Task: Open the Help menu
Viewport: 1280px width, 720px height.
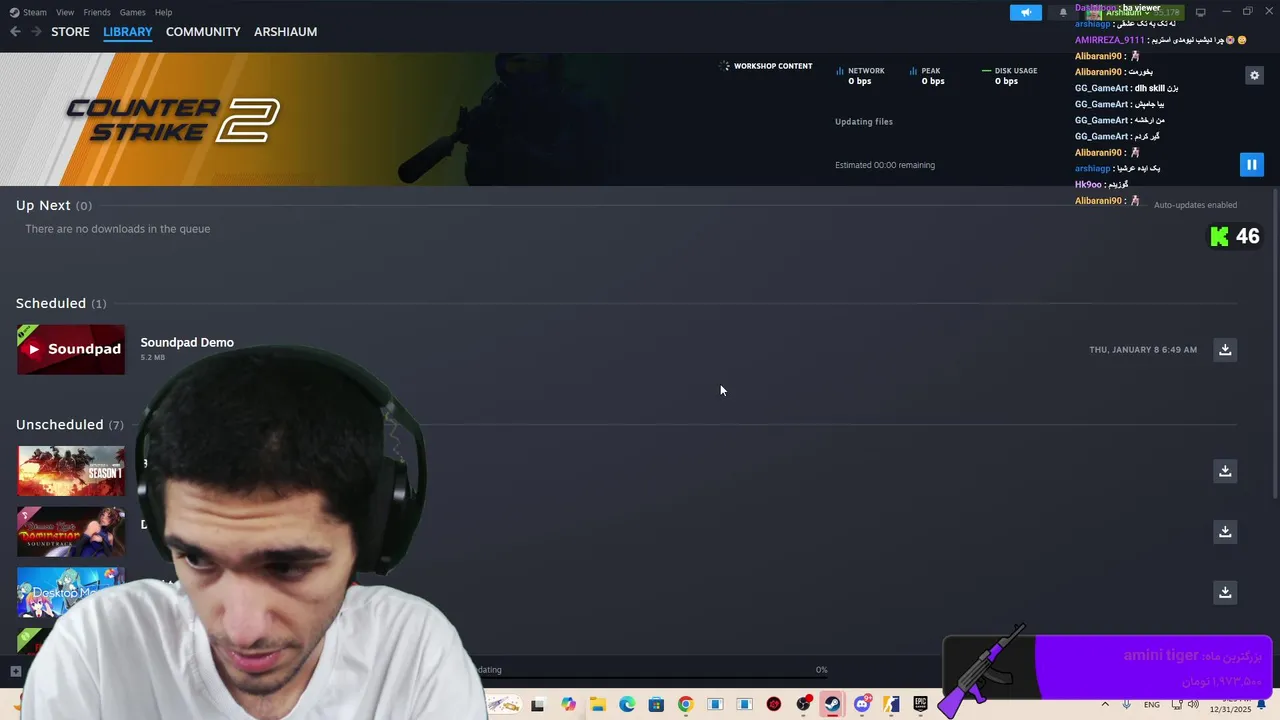Action: point(163,12)
